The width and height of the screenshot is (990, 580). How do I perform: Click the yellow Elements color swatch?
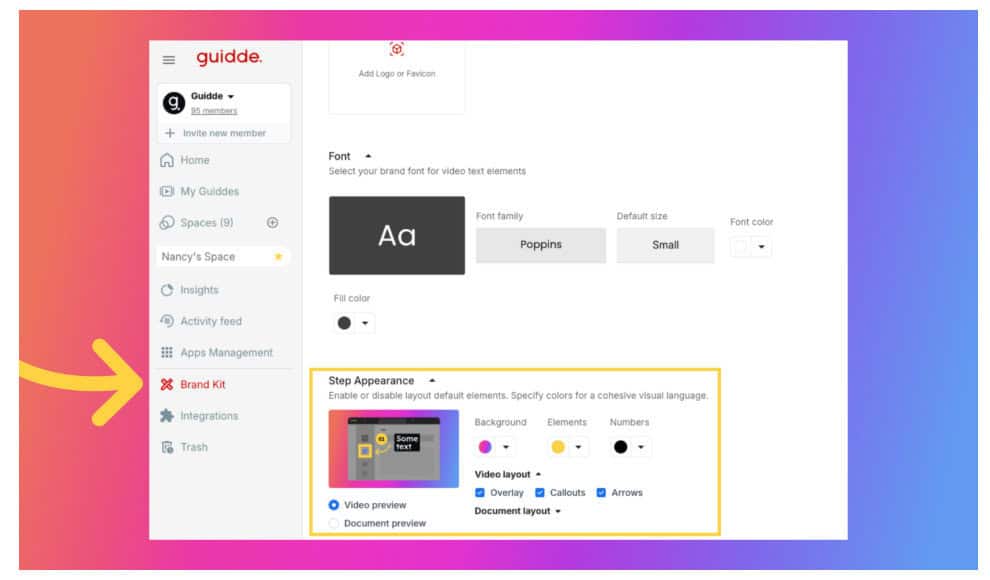[x=558, y=447]
